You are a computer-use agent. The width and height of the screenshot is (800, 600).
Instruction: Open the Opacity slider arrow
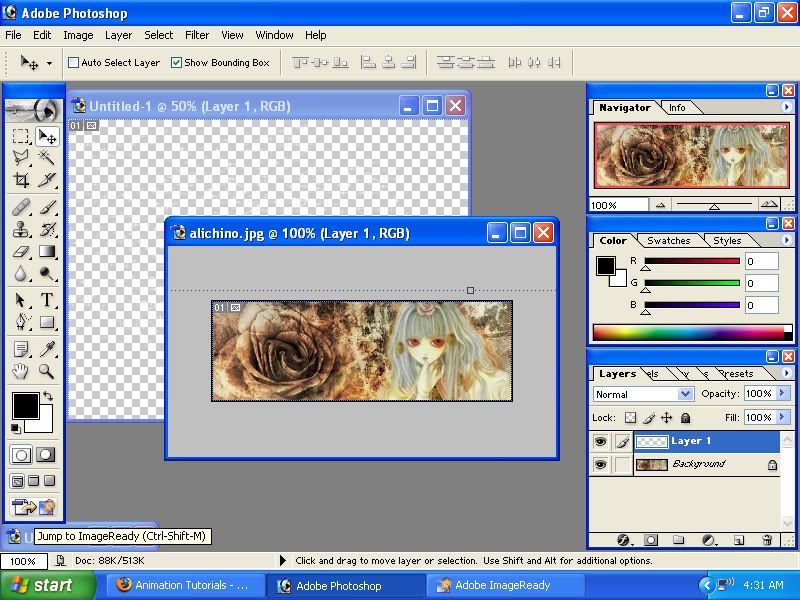[x=782, y=393]
